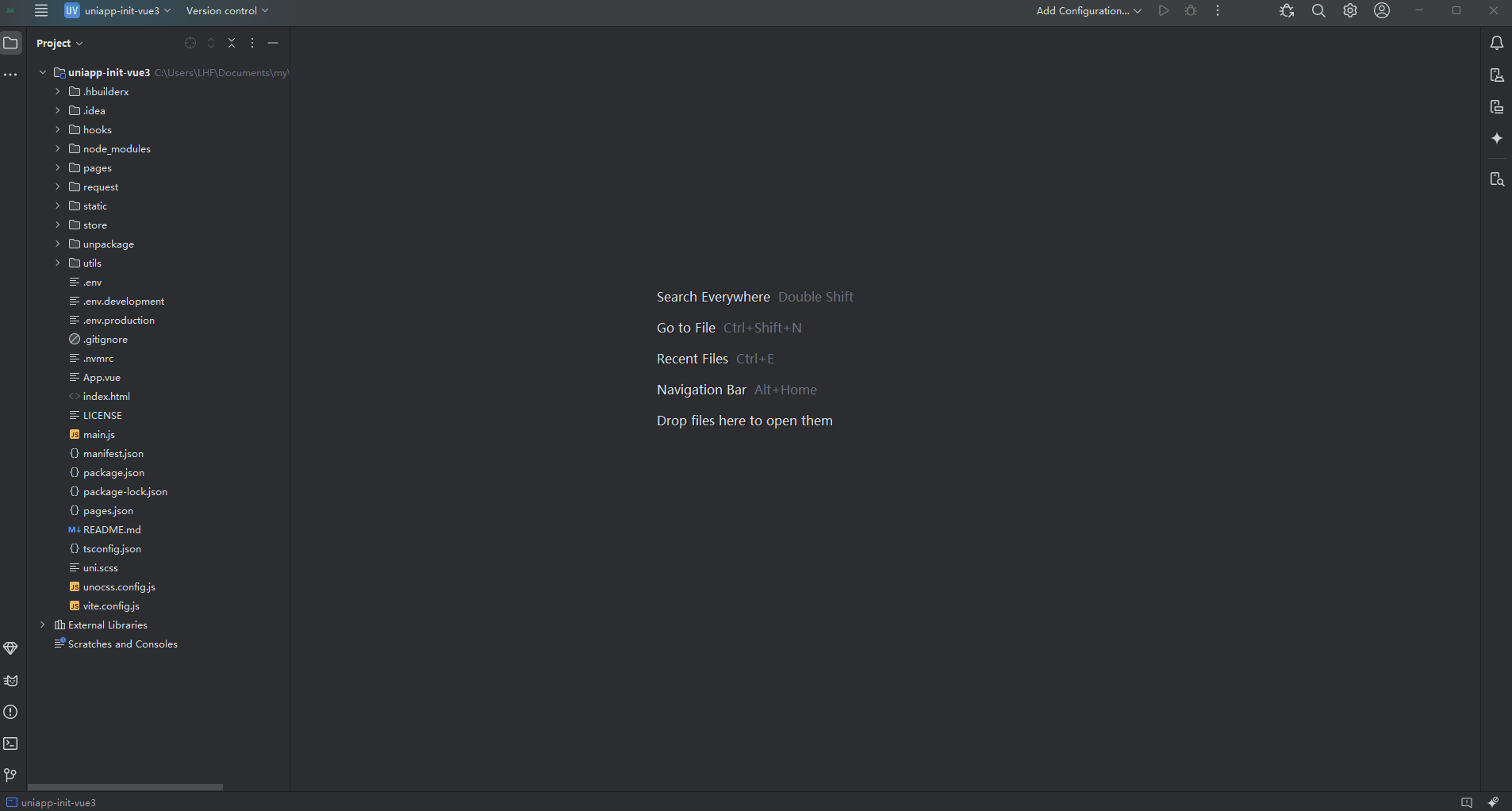The image size is (1512, 811).
Task: Open the Git tool window icon
Action: pos(10,775)
